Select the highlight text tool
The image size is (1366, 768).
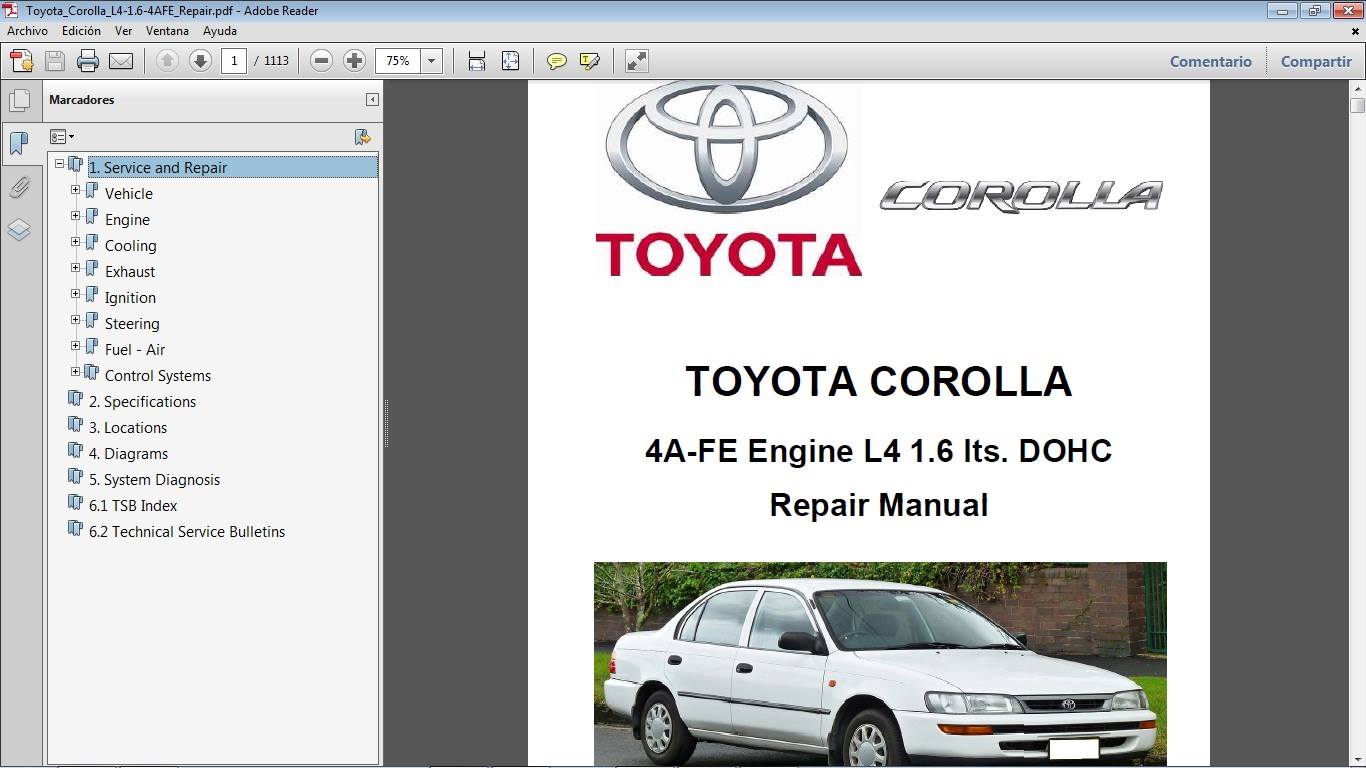[x=589, y=61]
